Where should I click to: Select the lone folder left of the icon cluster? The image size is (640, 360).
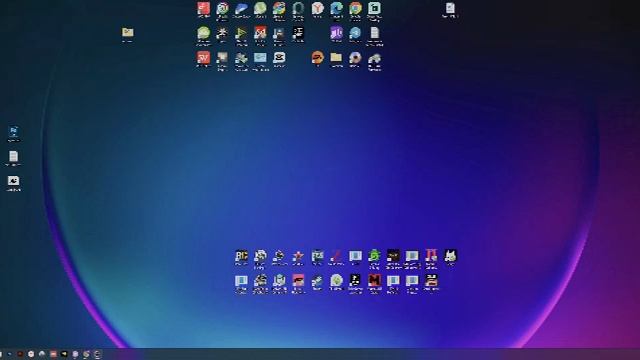127,33
